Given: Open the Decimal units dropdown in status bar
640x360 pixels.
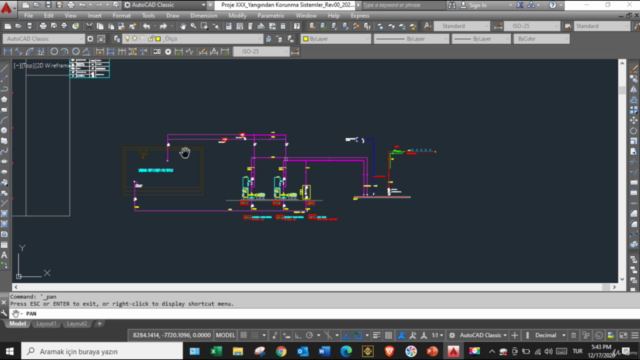Looking at the screenshot, I should [550, 336].
